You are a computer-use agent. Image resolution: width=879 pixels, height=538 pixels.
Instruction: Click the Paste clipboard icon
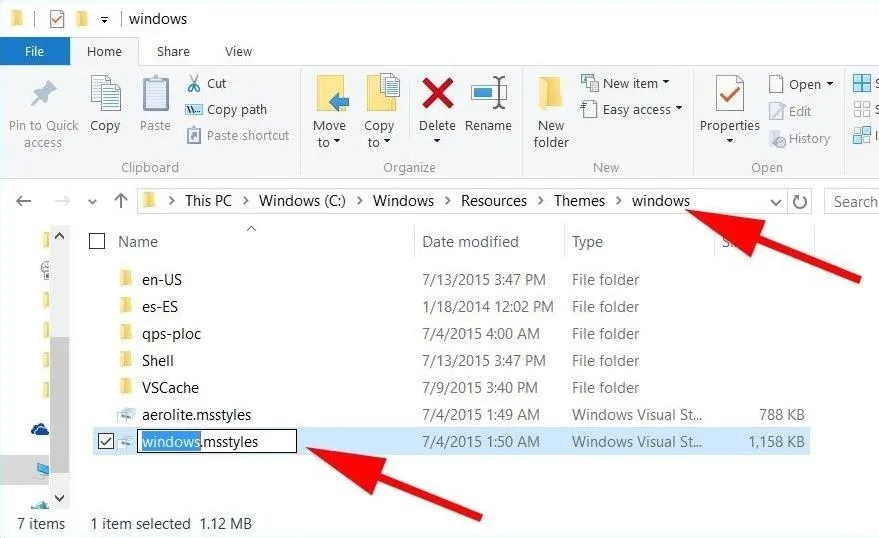pos(155,93)
